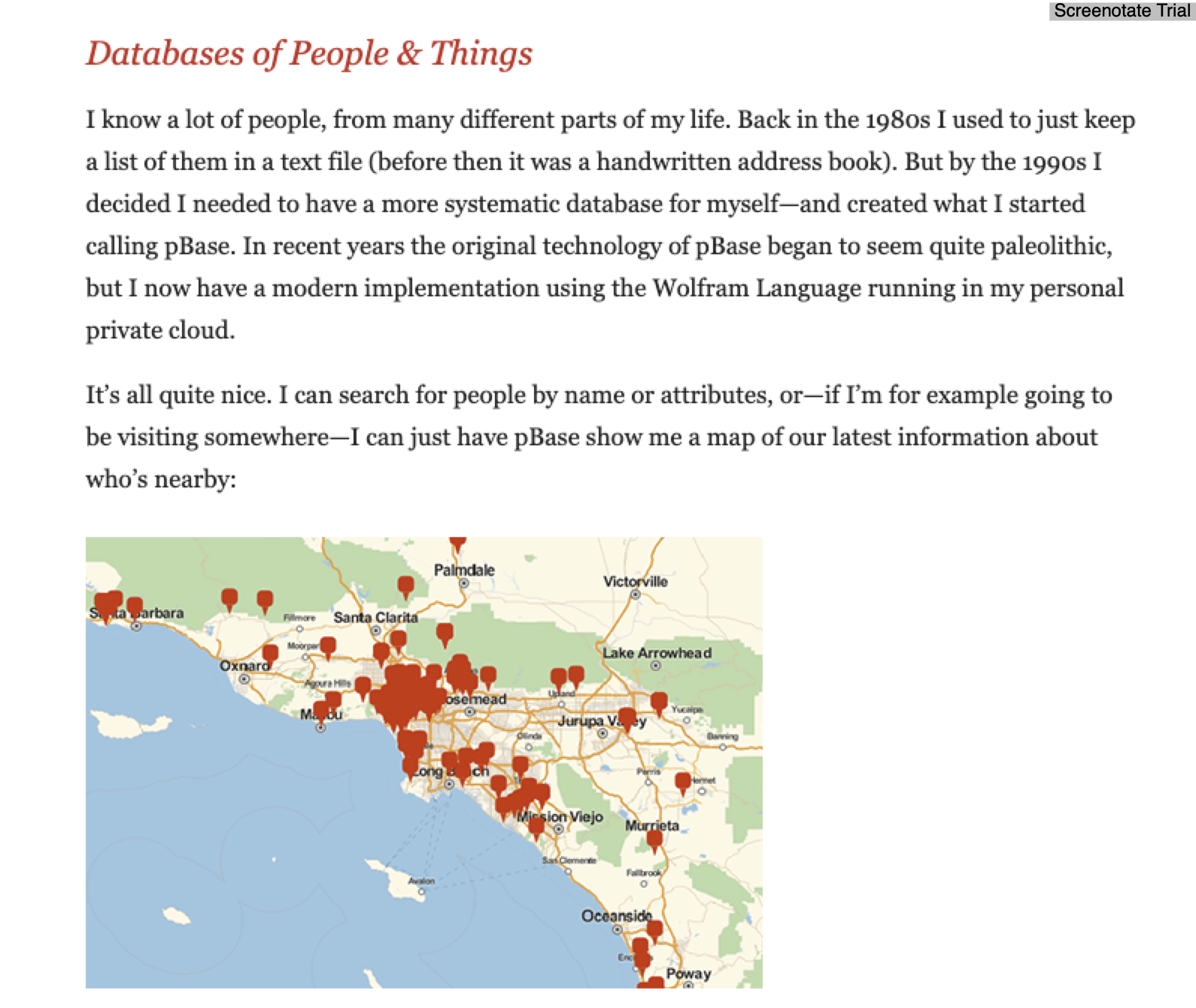Screen dimensions: 1196x1008
Task: Select the pin over Jurupa Valley
Action: 627,718
